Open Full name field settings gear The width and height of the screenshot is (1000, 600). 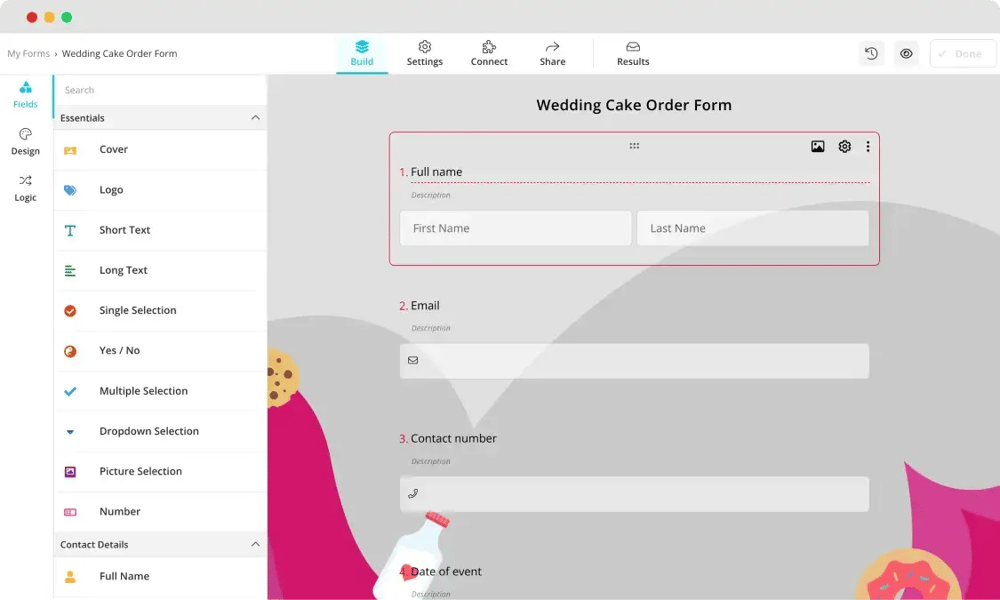[844, 147]
